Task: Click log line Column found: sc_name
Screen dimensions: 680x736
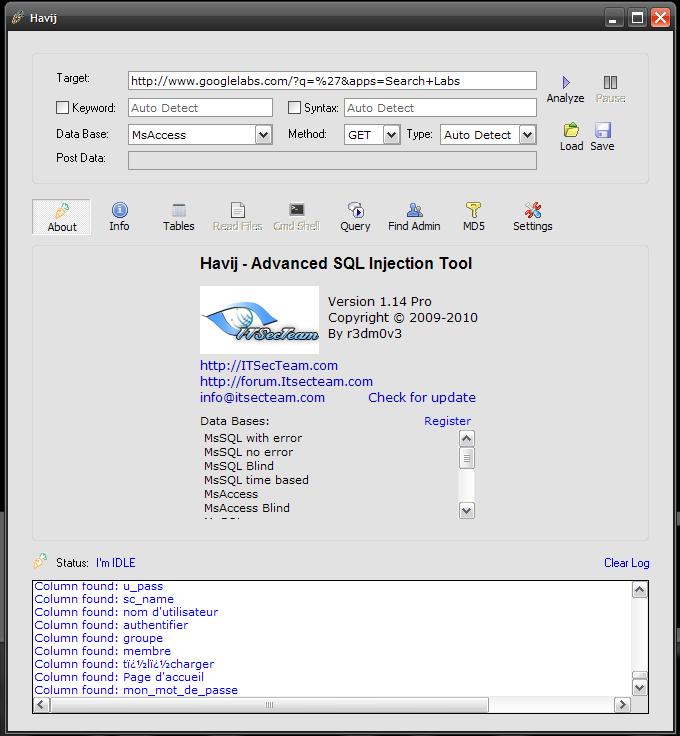Action: tap(104, 599)
